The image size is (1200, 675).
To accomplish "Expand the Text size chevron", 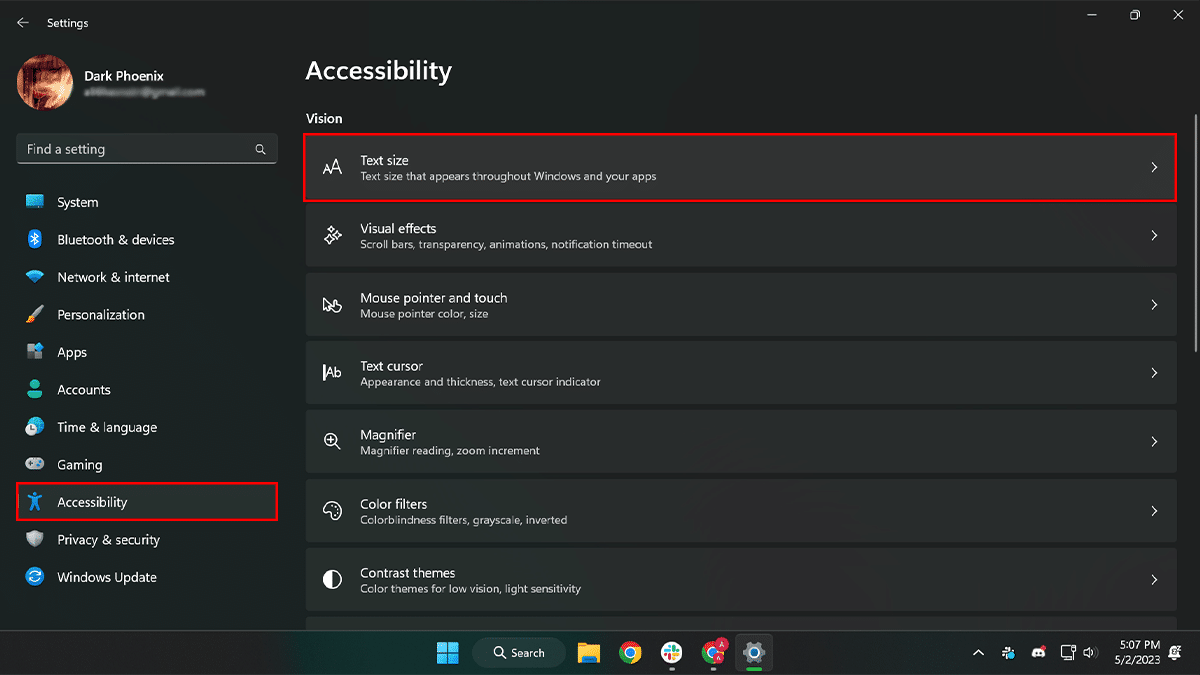I will pos(1153,168).
